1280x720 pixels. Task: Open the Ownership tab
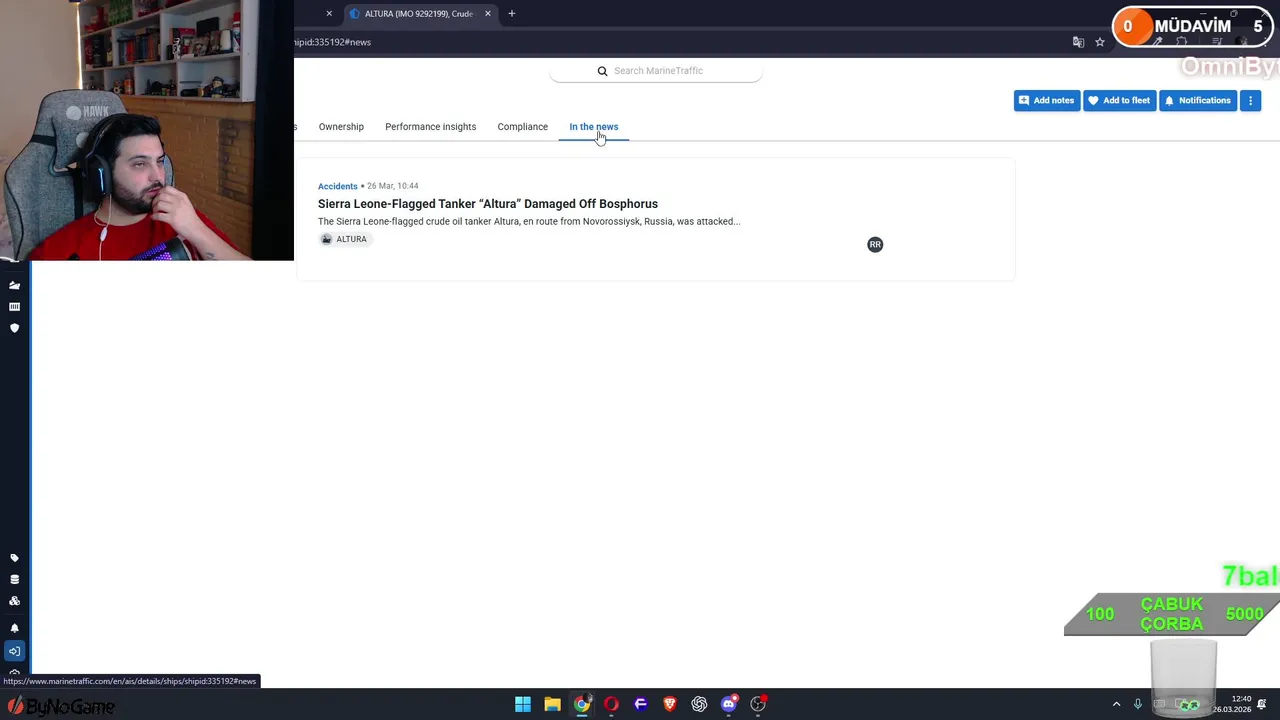point(341,127)
